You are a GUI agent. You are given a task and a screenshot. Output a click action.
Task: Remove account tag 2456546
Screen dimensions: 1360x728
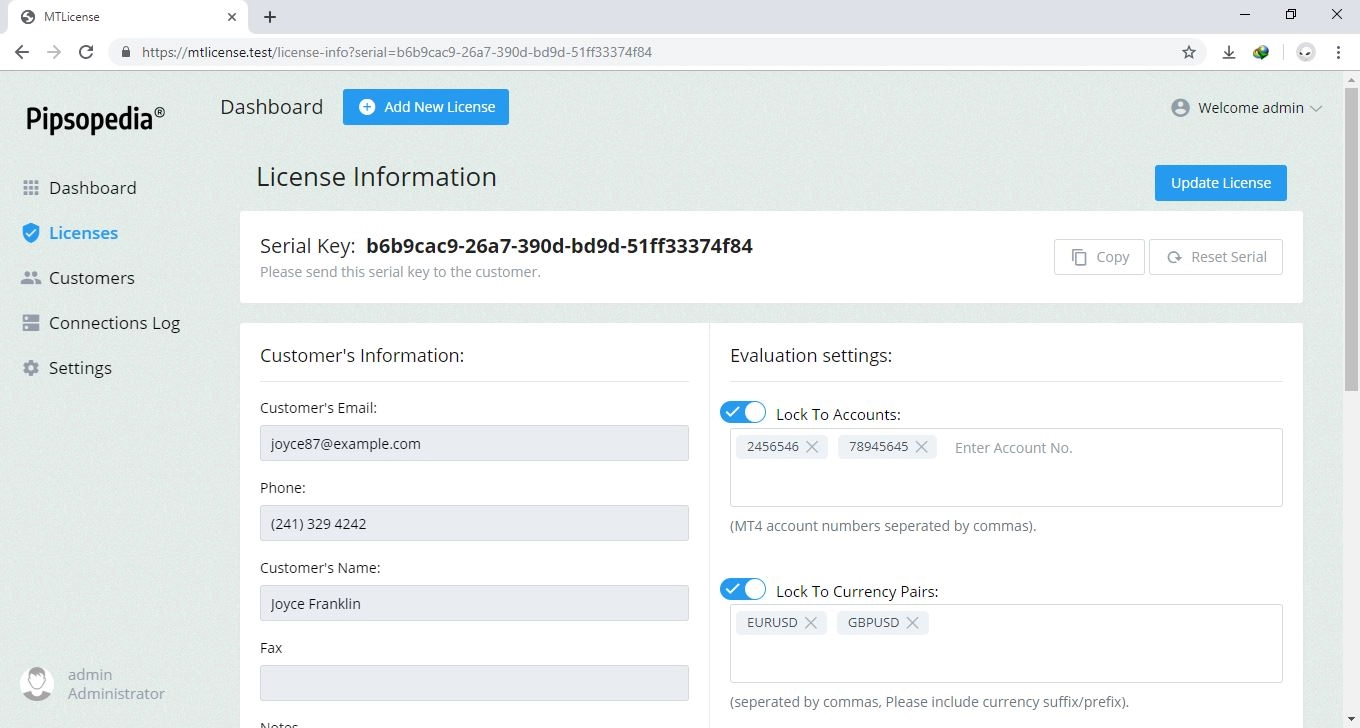pyautogui.click(x=812, y=447)
